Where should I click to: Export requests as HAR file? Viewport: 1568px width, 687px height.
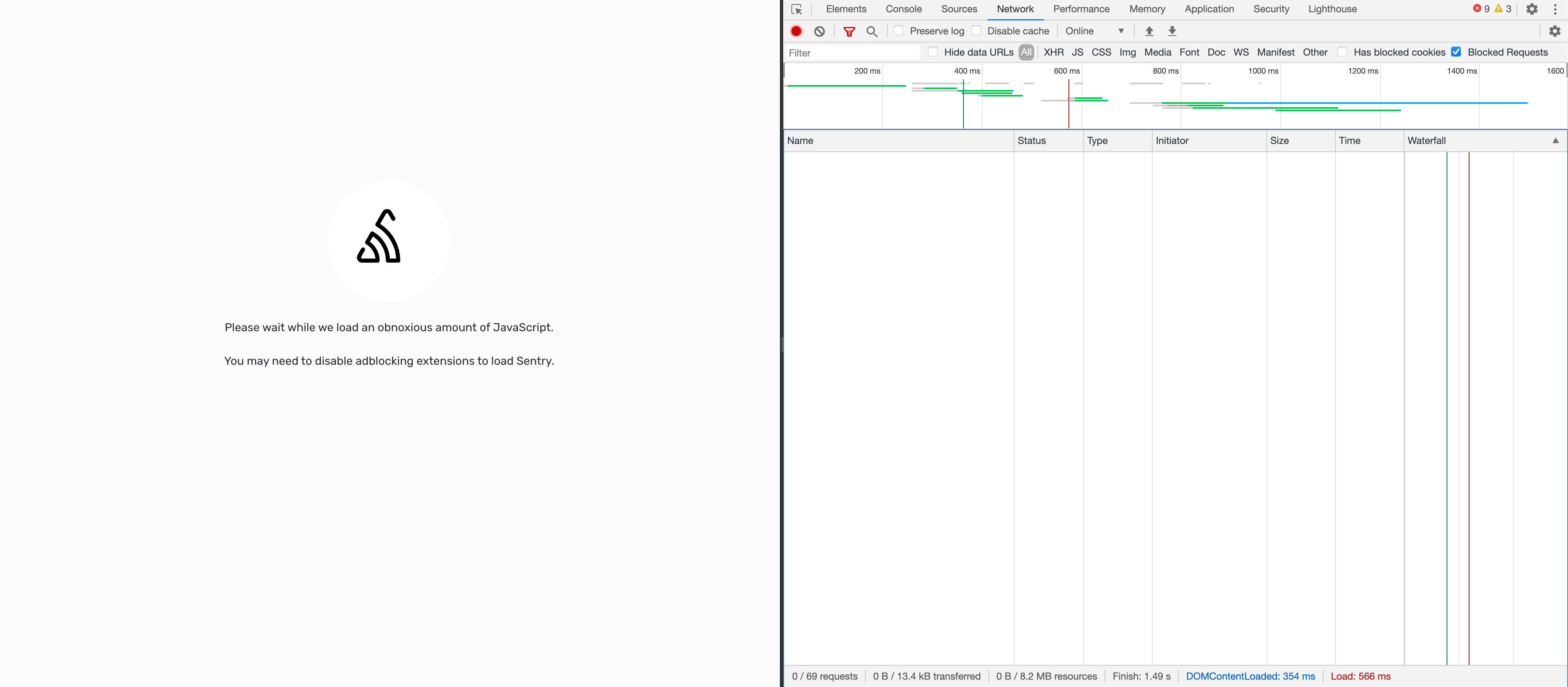1172,31
